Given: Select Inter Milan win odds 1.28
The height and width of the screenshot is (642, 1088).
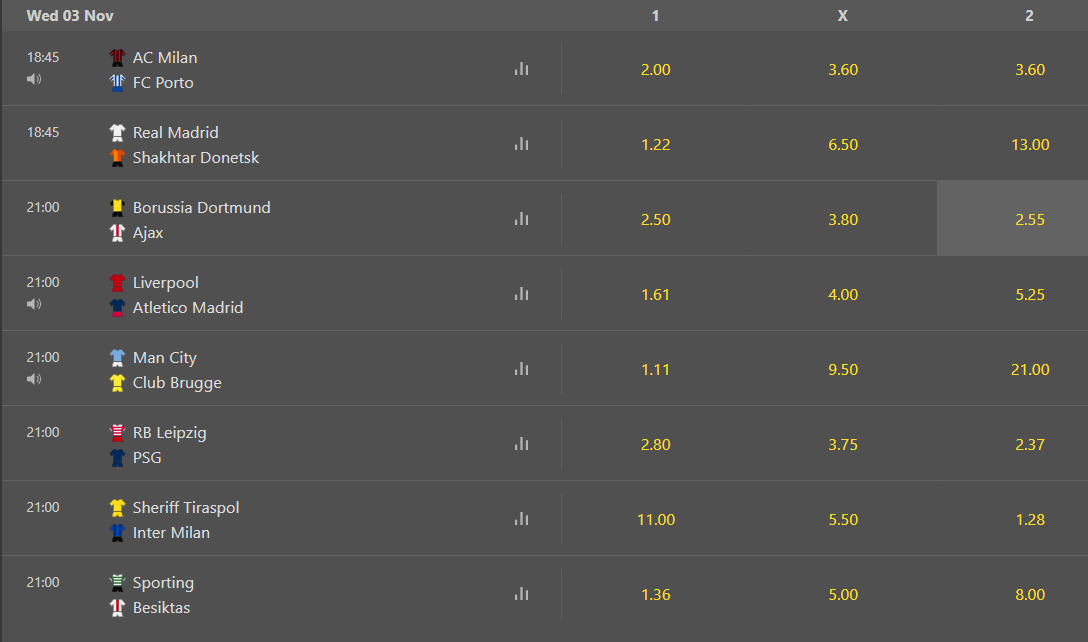Looking at the screenshot, I should pos(1029,520).
